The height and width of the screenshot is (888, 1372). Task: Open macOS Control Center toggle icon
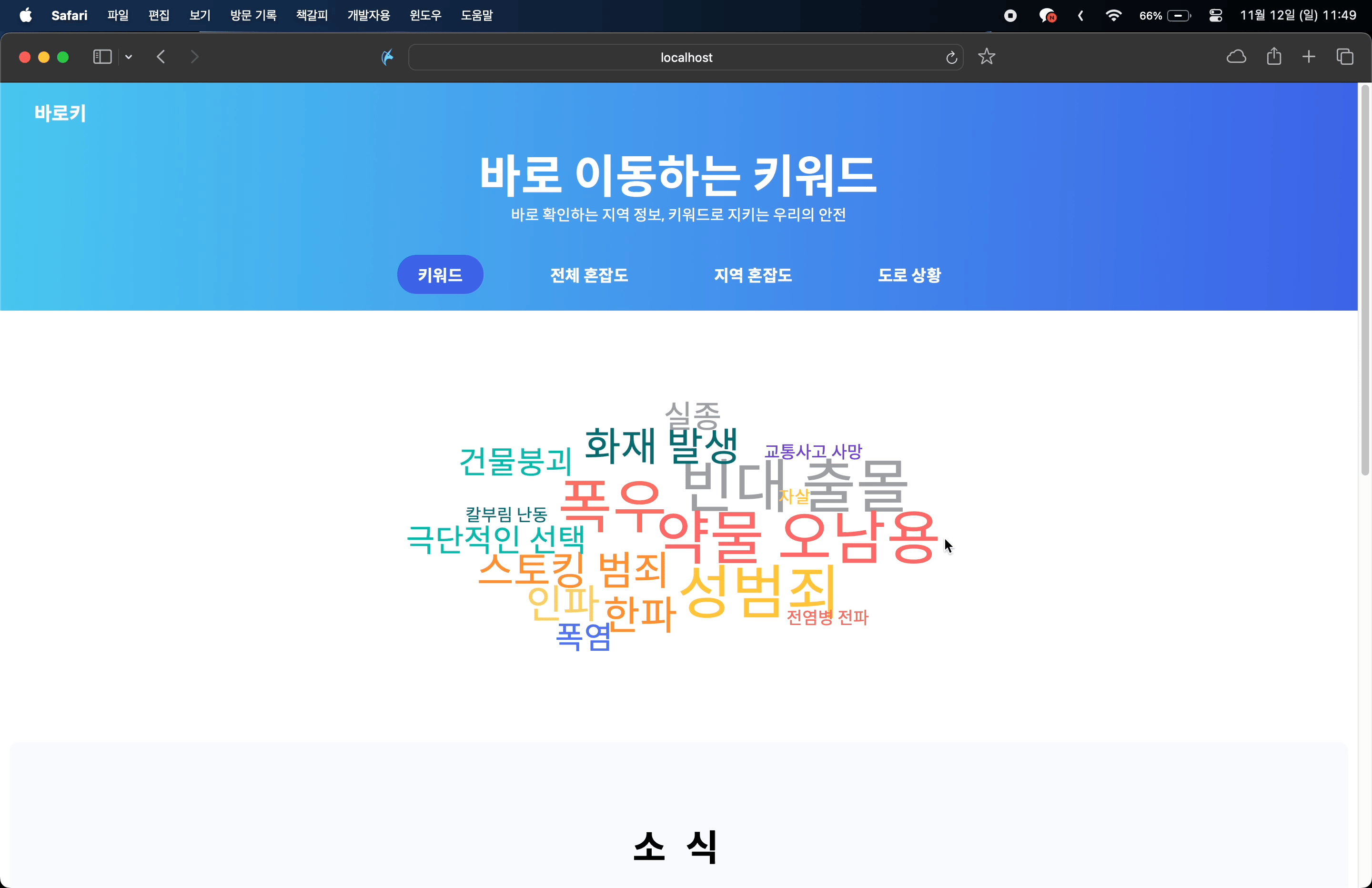[1215, 16]
